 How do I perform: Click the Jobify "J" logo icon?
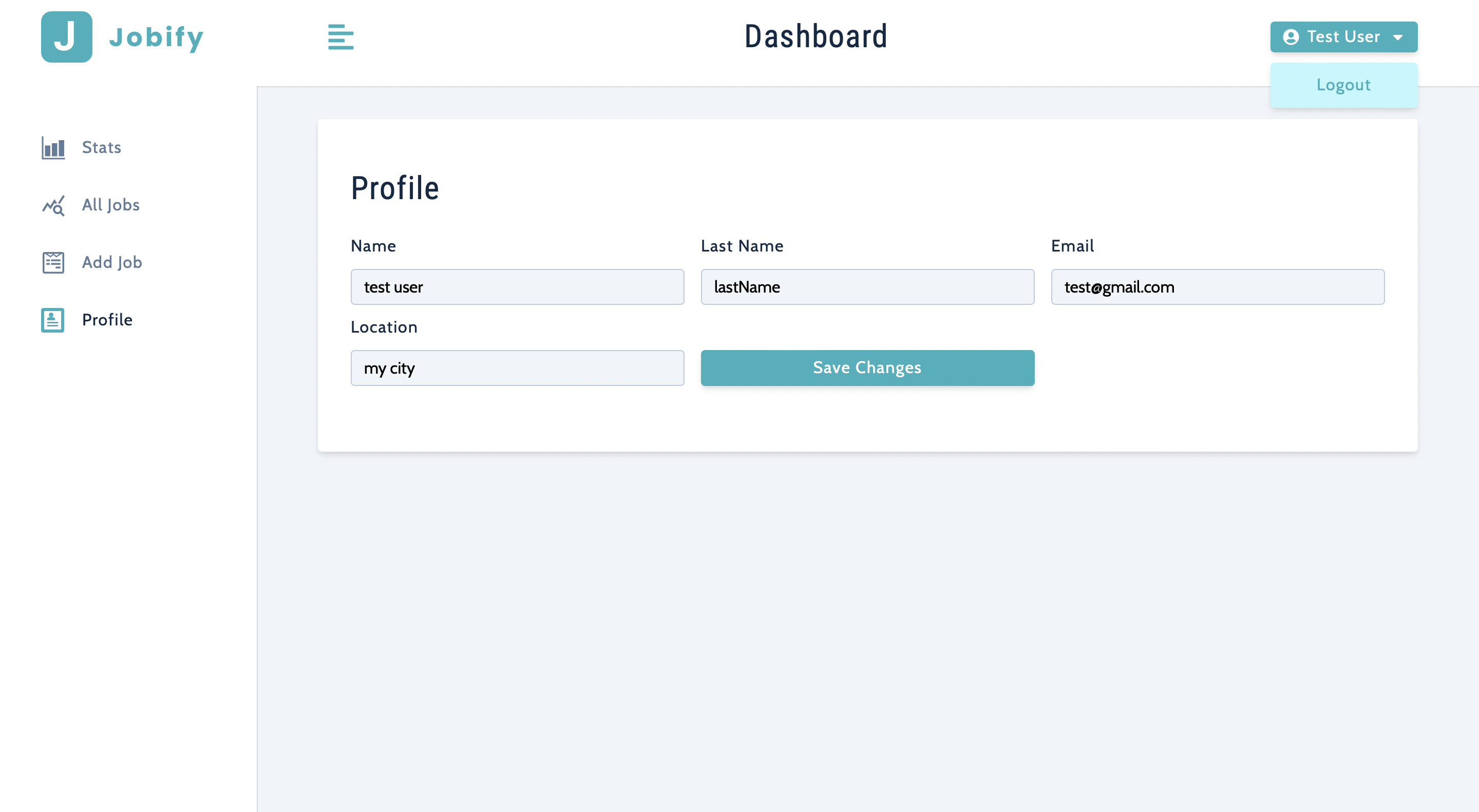click(x=66, y=37)
